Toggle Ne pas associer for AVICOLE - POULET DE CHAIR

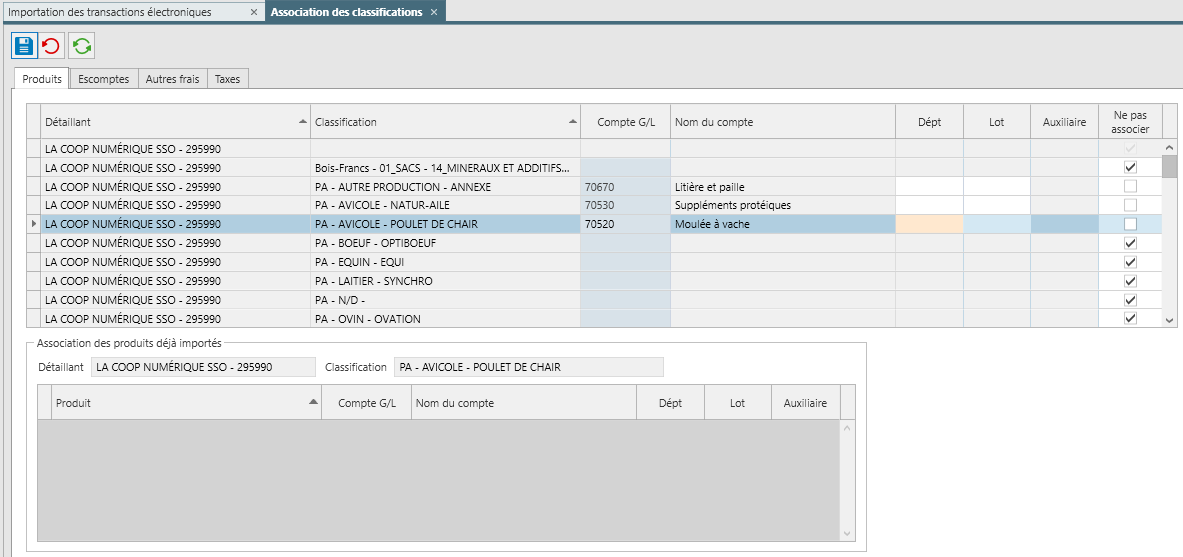click(1130, 224)
